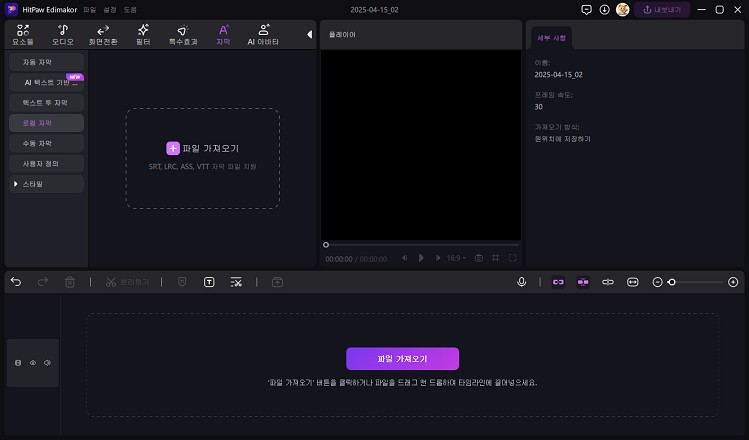The width and height of the screenshot is (749, 440).
Task: Undo the last action
Action: (x=16, y=282)
